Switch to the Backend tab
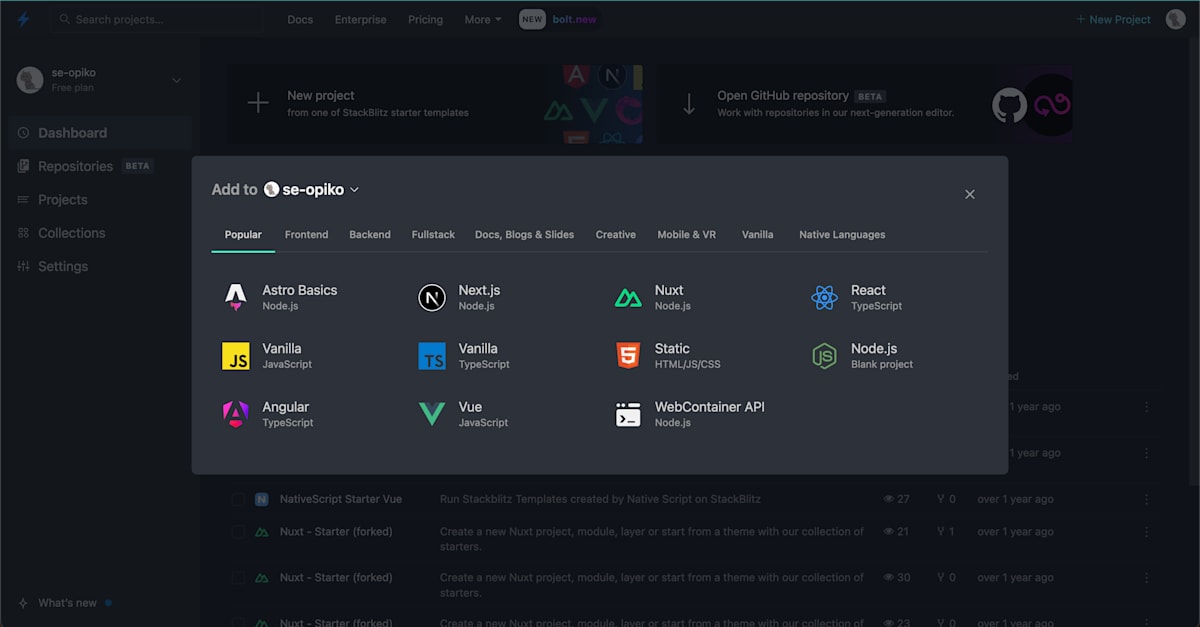Screen dimensions: 1200x627 [x=370, y=234]
